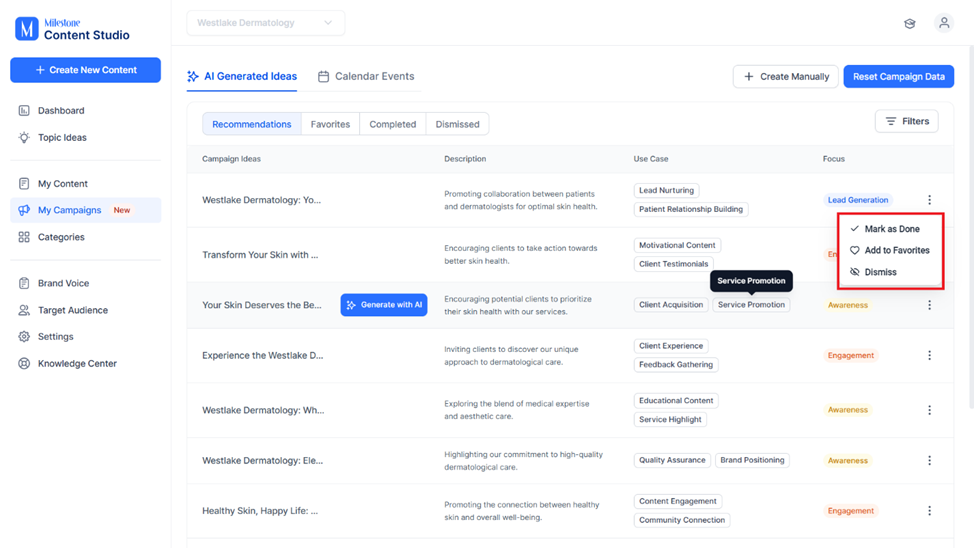Click the Campaign Ideas column header
This screenshot has height=548, width=974.
(231, 159)
